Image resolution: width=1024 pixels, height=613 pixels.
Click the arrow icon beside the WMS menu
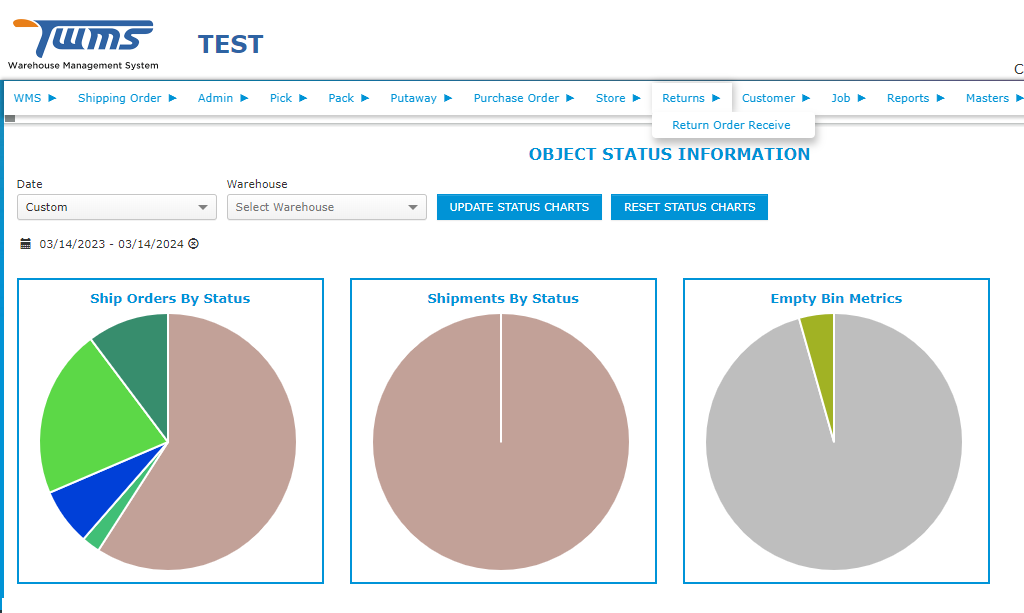pyautogui.click(x=54, y=98)
